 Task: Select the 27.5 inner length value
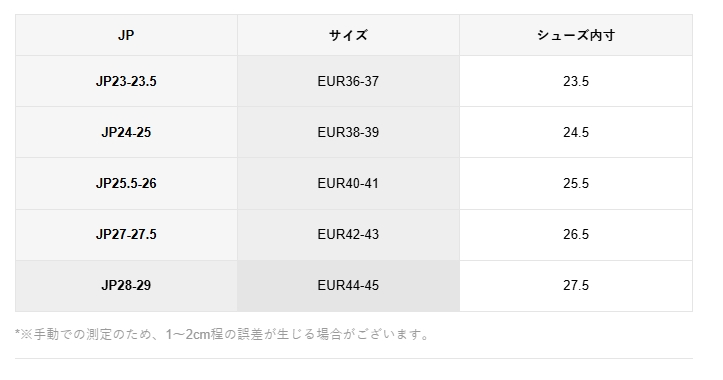pyautogui.click(x=576, y=285)
